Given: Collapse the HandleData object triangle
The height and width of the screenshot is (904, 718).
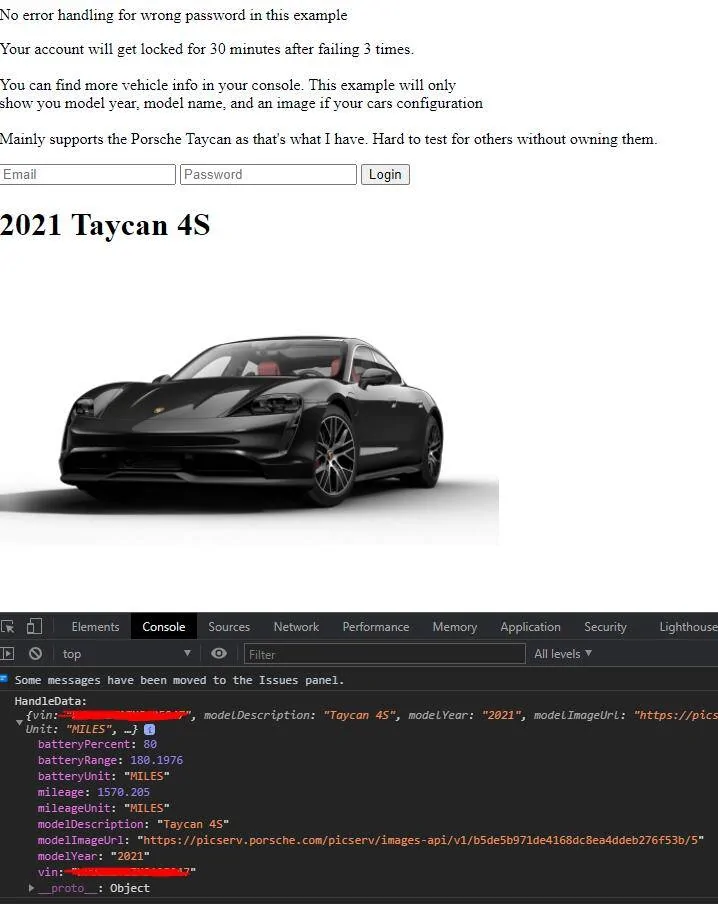Looking at the screenshot, I should (19, 722).
